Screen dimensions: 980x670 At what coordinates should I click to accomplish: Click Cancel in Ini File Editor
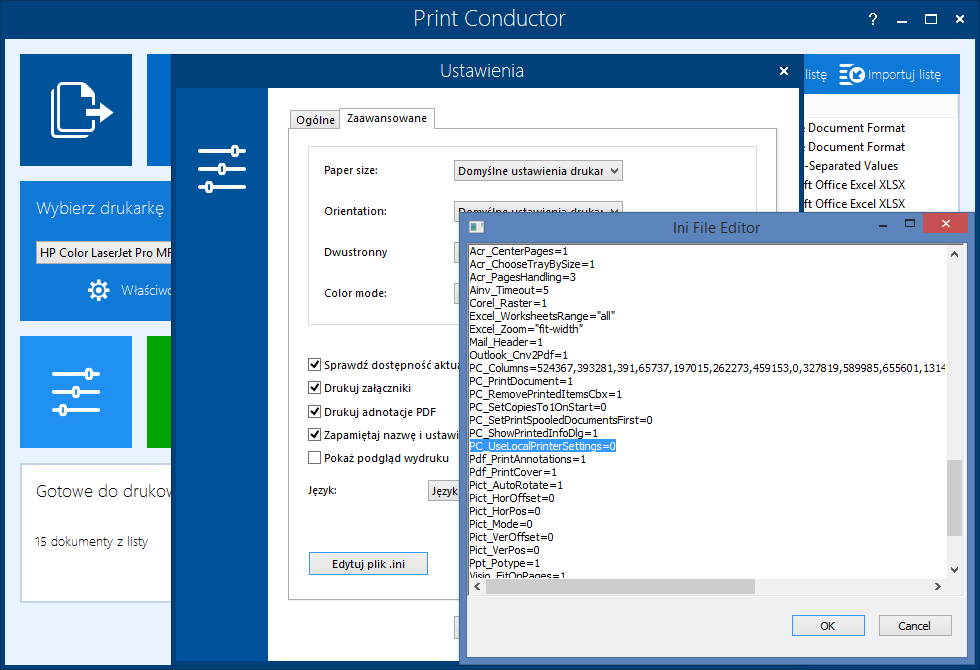(915, 626)
